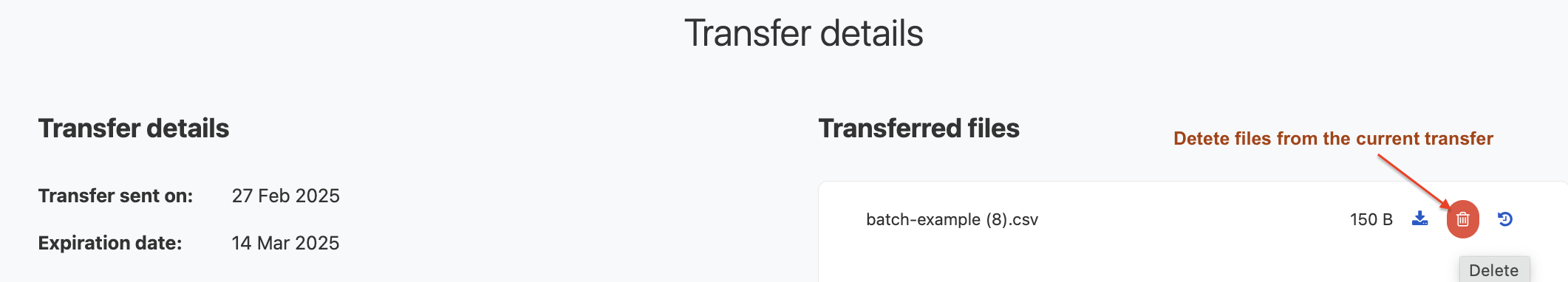Select the Transfer sent on label
1568x282 pixels.
tap(115, 196)
